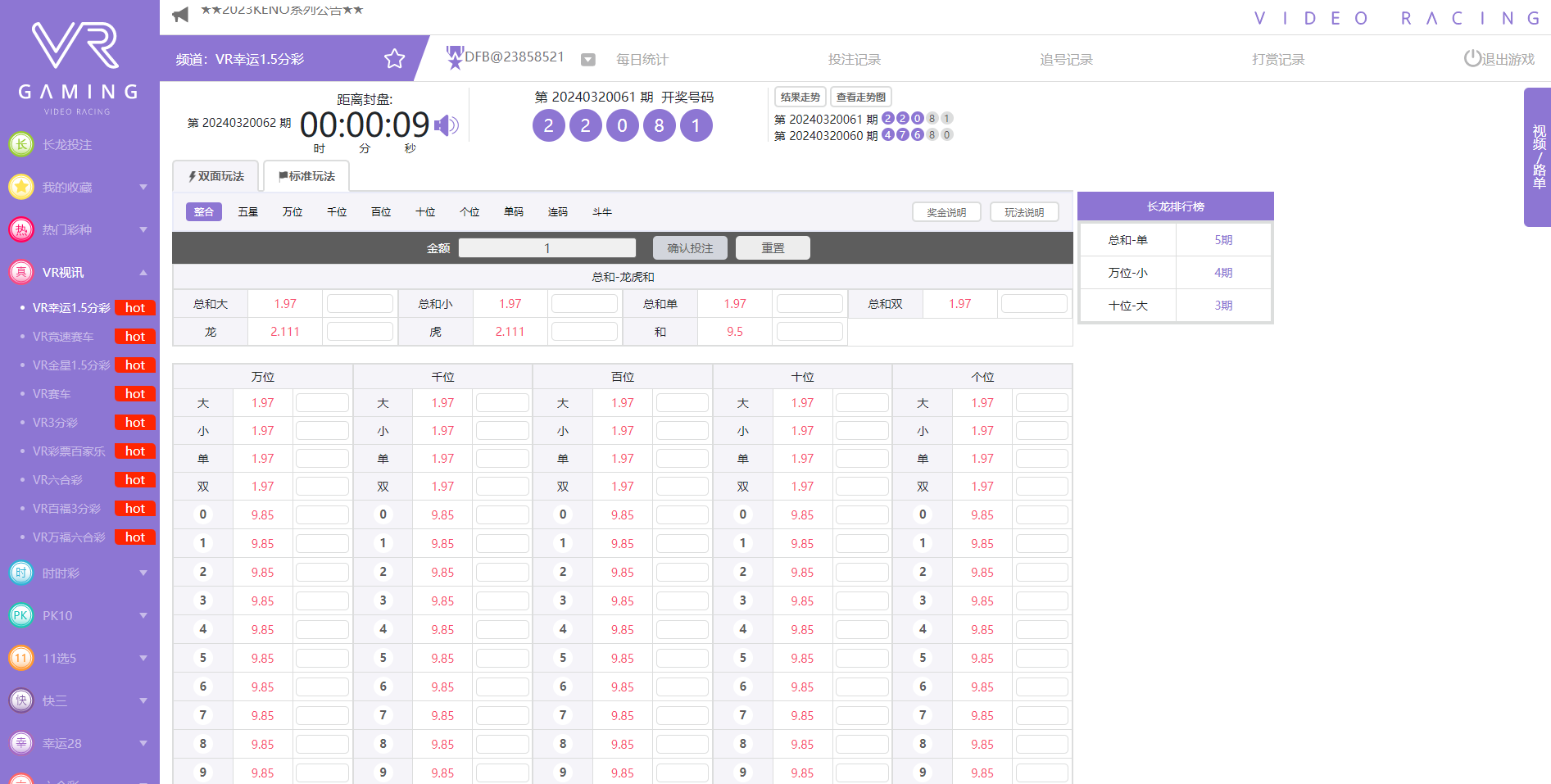Screen dimensions: 1551x784
Task: Click the 金额 amount input field
Action: pos(546,247)
